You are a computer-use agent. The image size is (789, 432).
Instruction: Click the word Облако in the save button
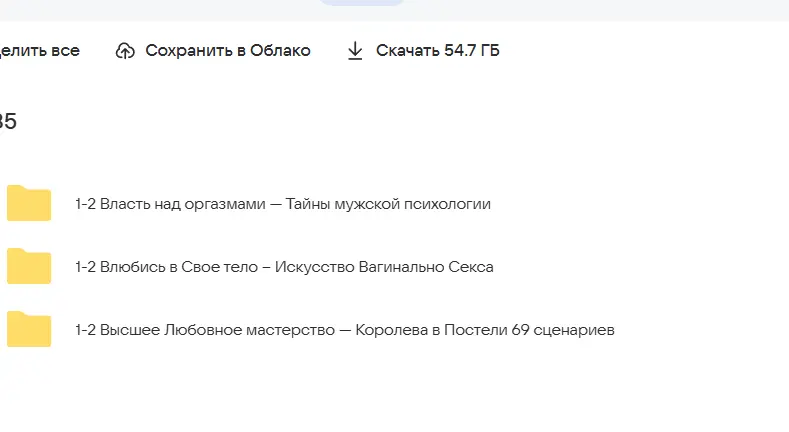(280, 51)
